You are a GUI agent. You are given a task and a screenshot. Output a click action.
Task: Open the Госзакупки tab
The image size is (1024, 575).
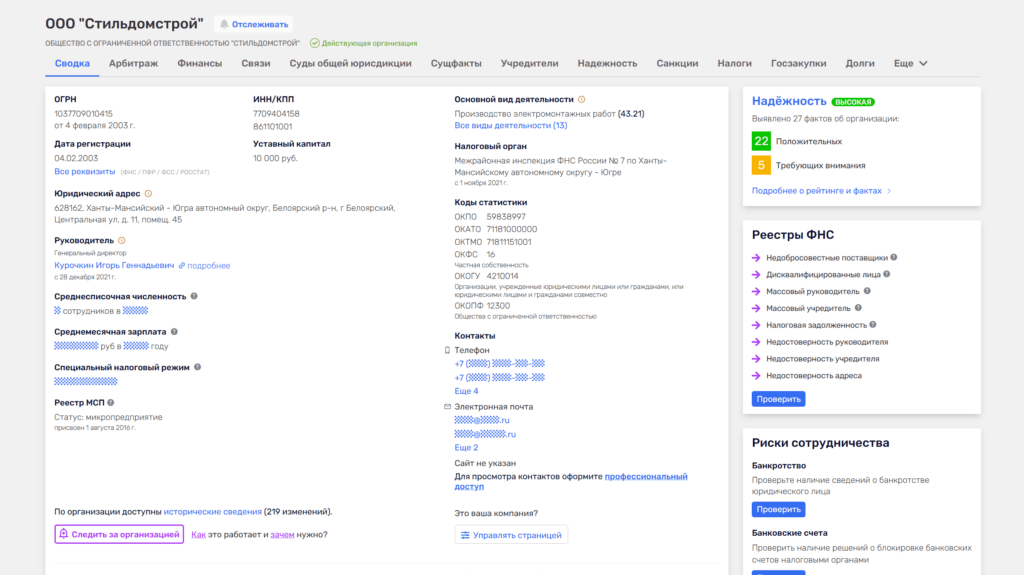click(x=799, y=63)
